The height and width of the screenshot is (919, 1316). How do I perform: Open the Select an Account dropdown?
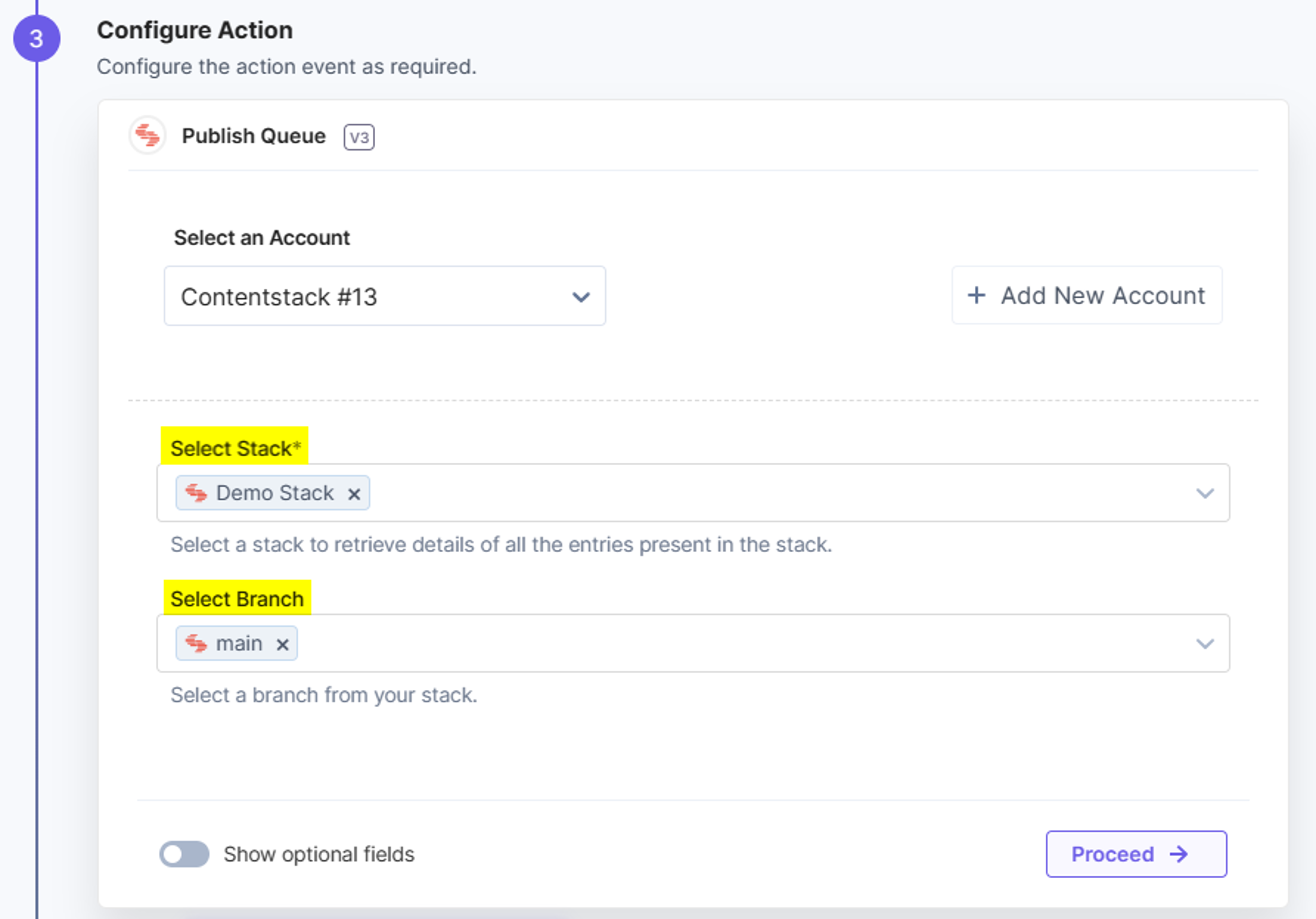[385, 297]
